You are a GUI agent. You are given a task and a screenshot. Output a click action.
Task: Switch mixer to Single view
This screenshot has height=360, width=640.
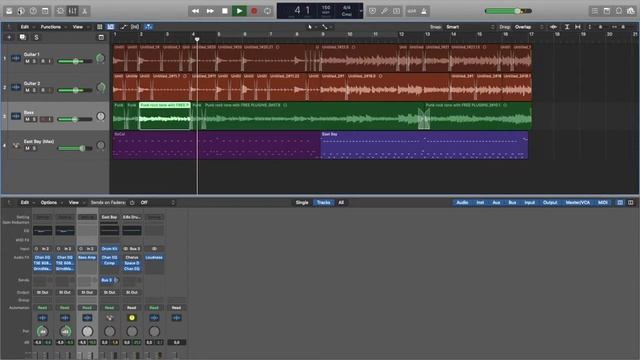coord(302,202)
